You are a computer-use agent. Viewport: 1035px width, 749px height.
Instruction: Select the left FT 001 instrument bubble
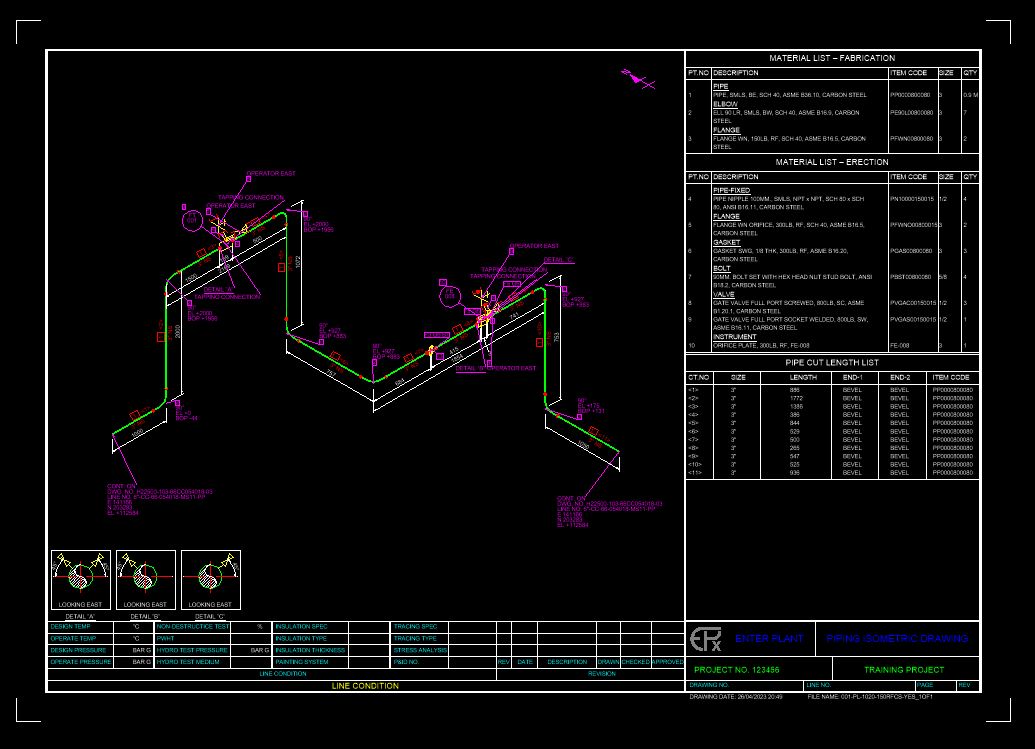click(191, 218)
